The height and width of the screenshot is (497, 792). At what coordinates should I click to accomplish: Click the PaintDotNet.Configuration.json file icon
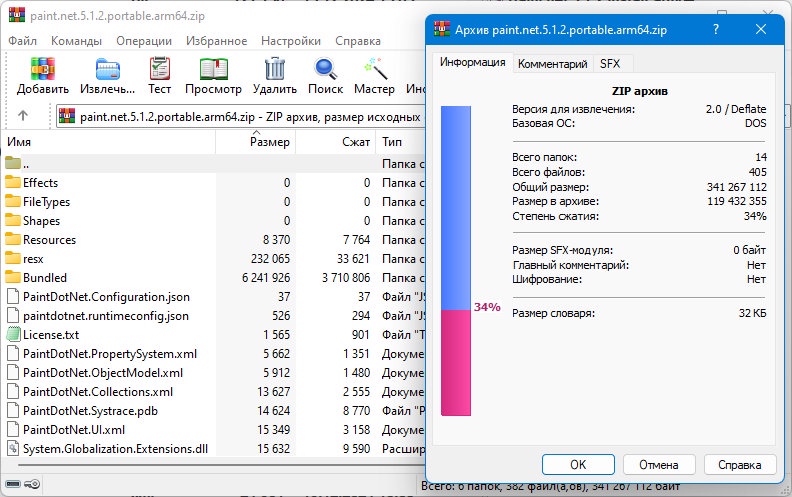(x=13, y=296)
